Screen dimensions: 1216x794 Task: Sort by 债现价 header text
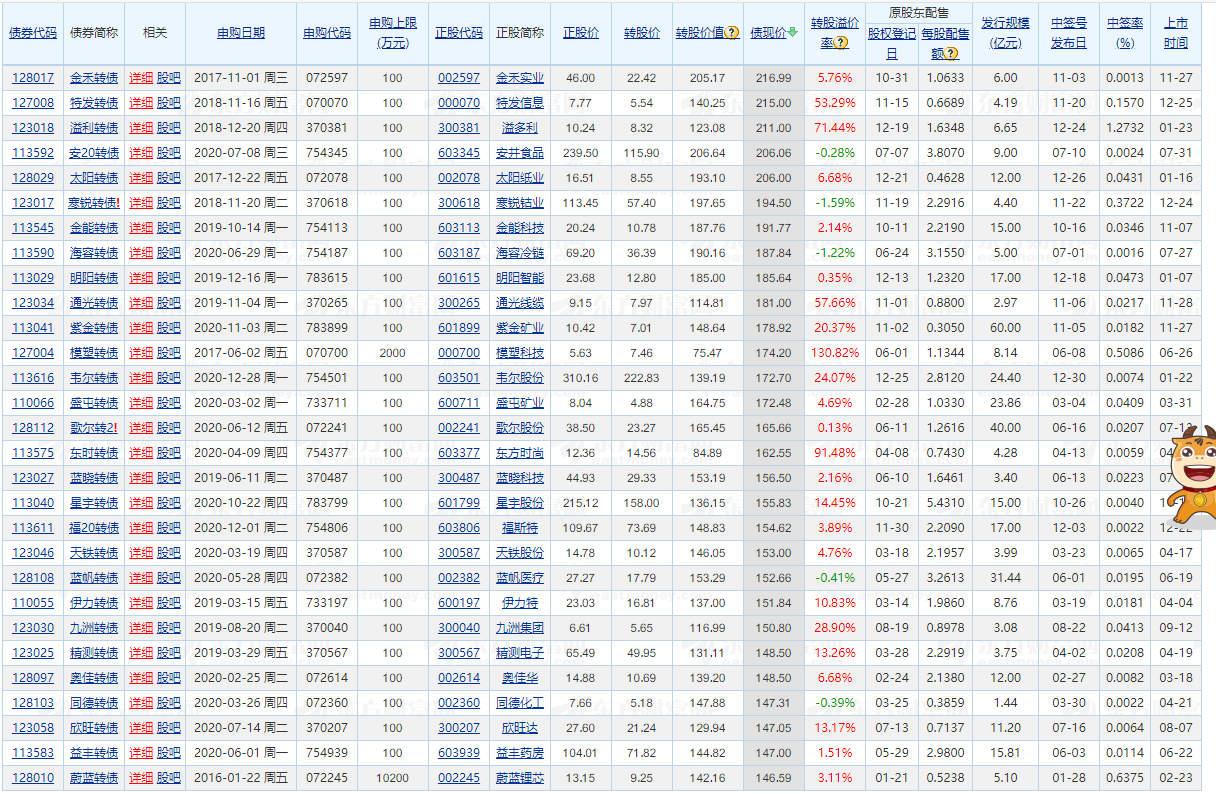click(x=768, y=33)
